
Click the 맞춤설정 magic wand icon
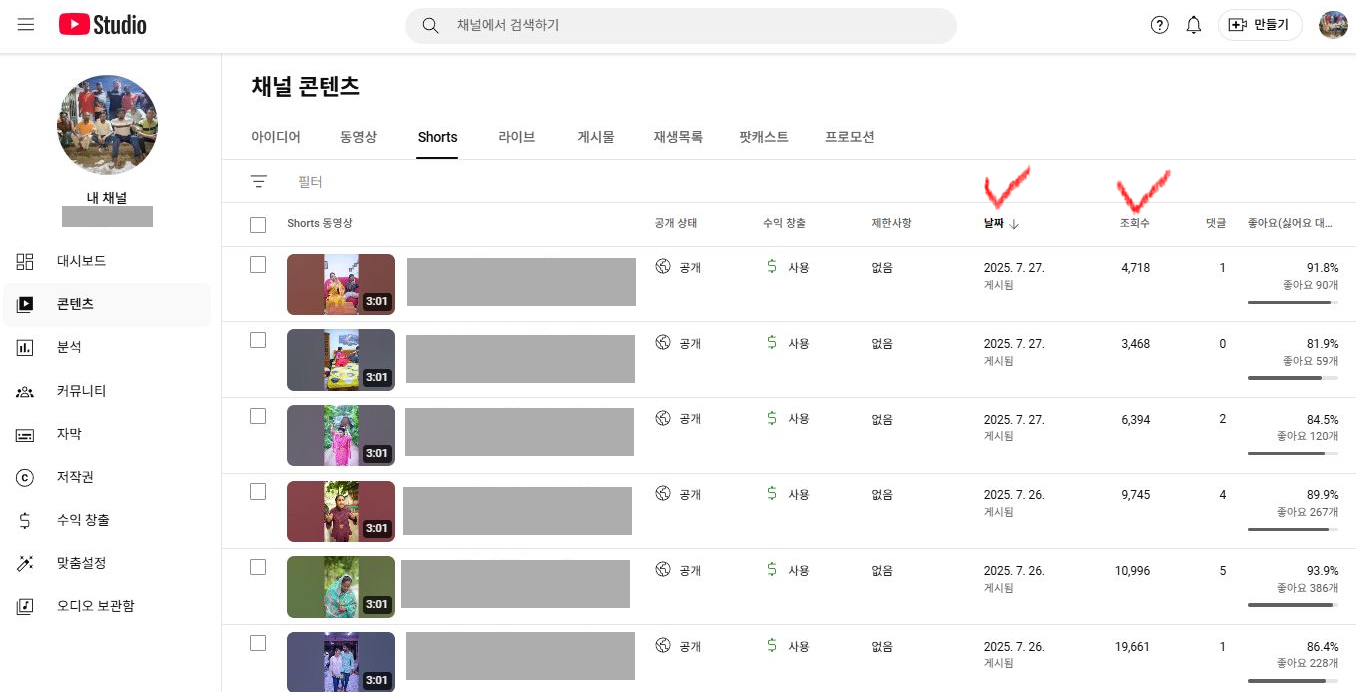(x=25, y=563)
